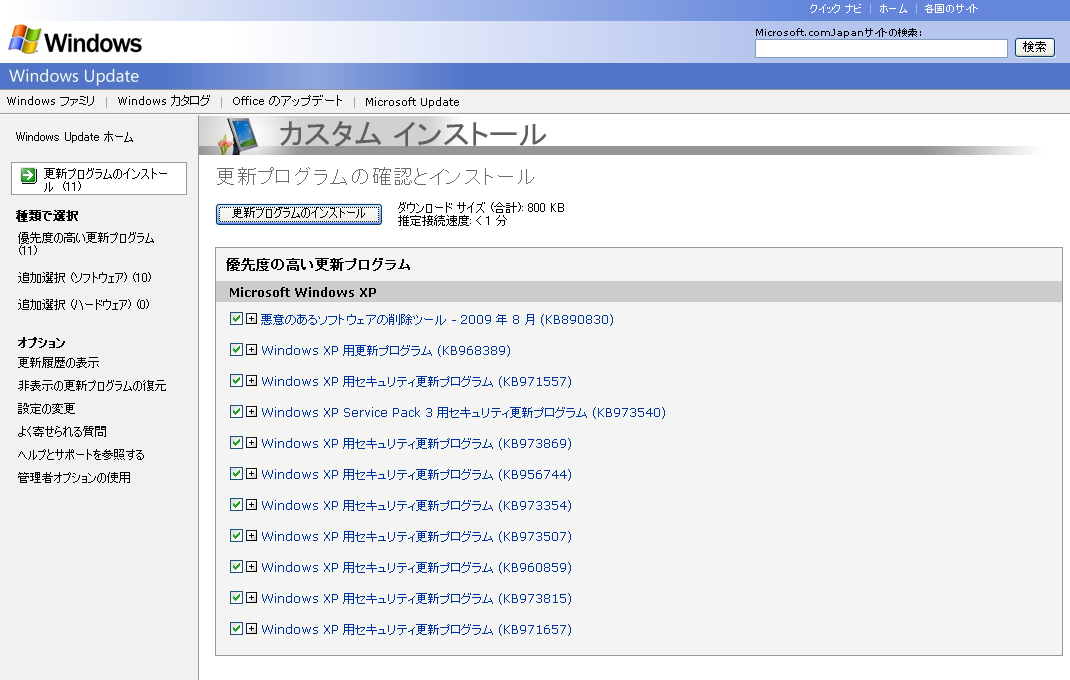This screenshot has height=680, width=1070.
Task: Open the Windows カタログ menu item
Action: click(x=164, y=101)
